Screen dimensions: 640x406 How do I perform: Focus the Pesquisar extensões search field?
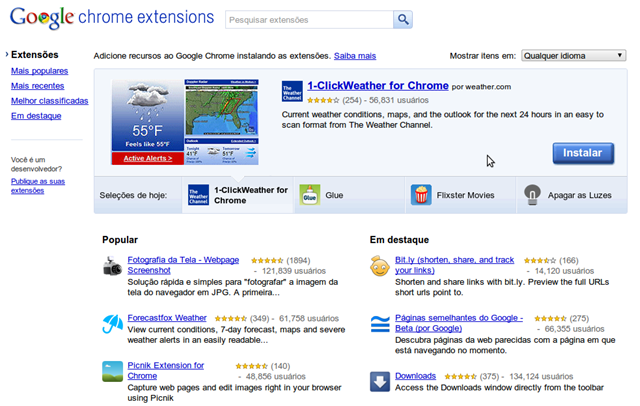(309, 20)
